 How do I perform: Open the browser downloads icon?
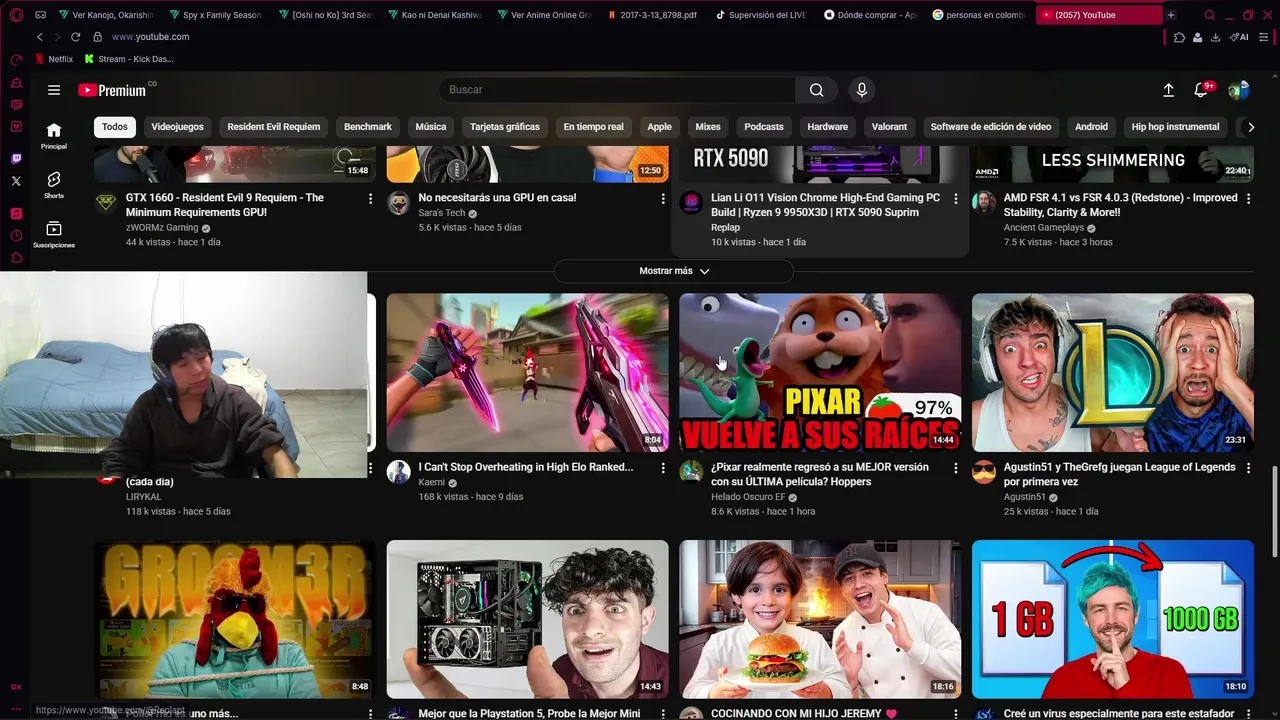point(1215,37)
